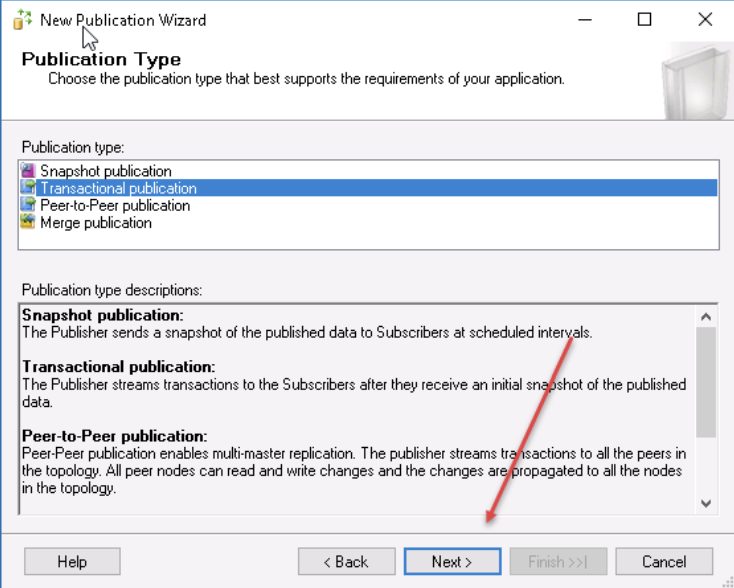Viewport: 734px width, 588px height.
Task: Click the New Publication Wizard title icon
Action: [x=22, y=20]
